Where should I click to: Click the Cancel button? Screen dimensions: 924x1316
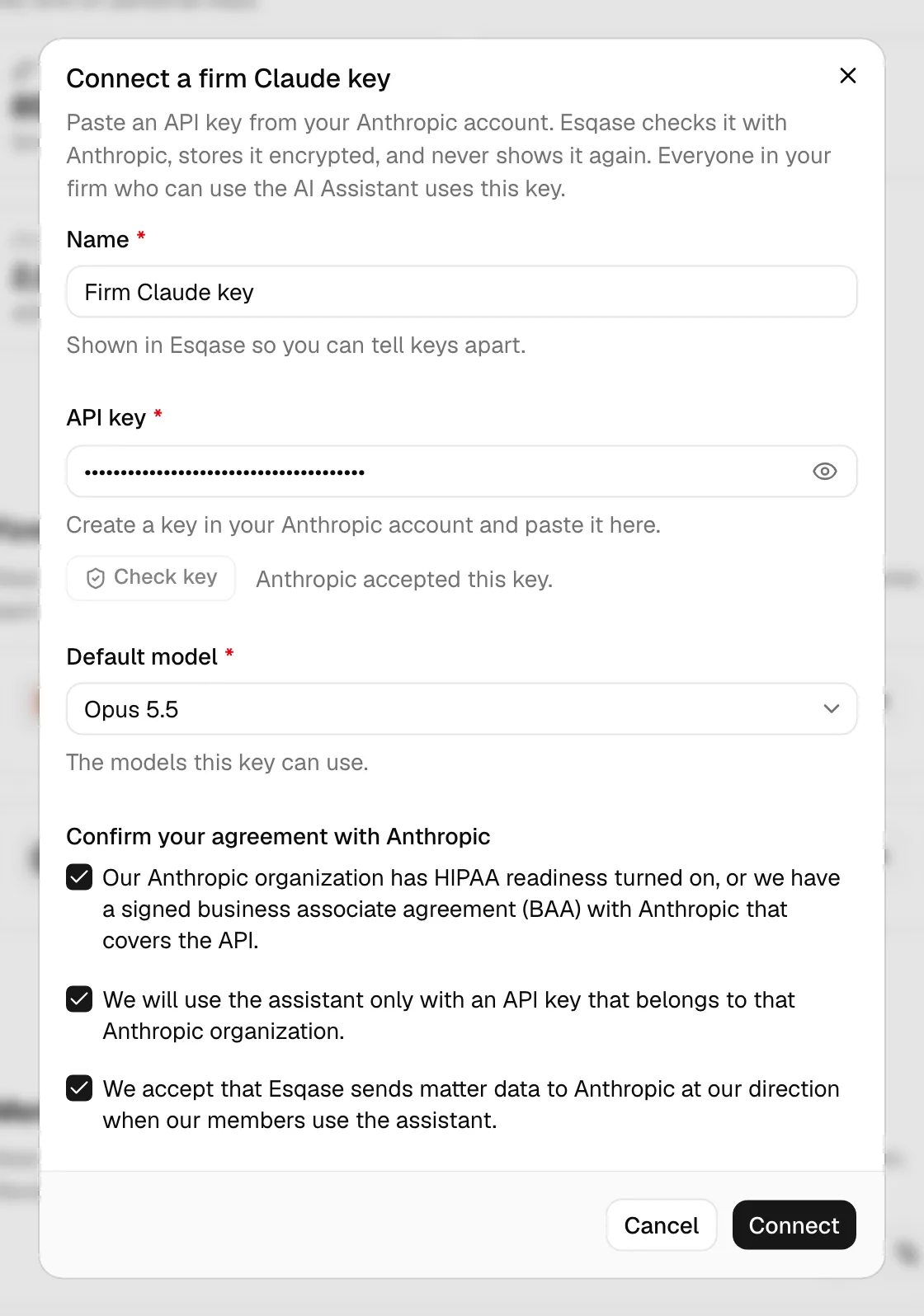pos(662,1225)
